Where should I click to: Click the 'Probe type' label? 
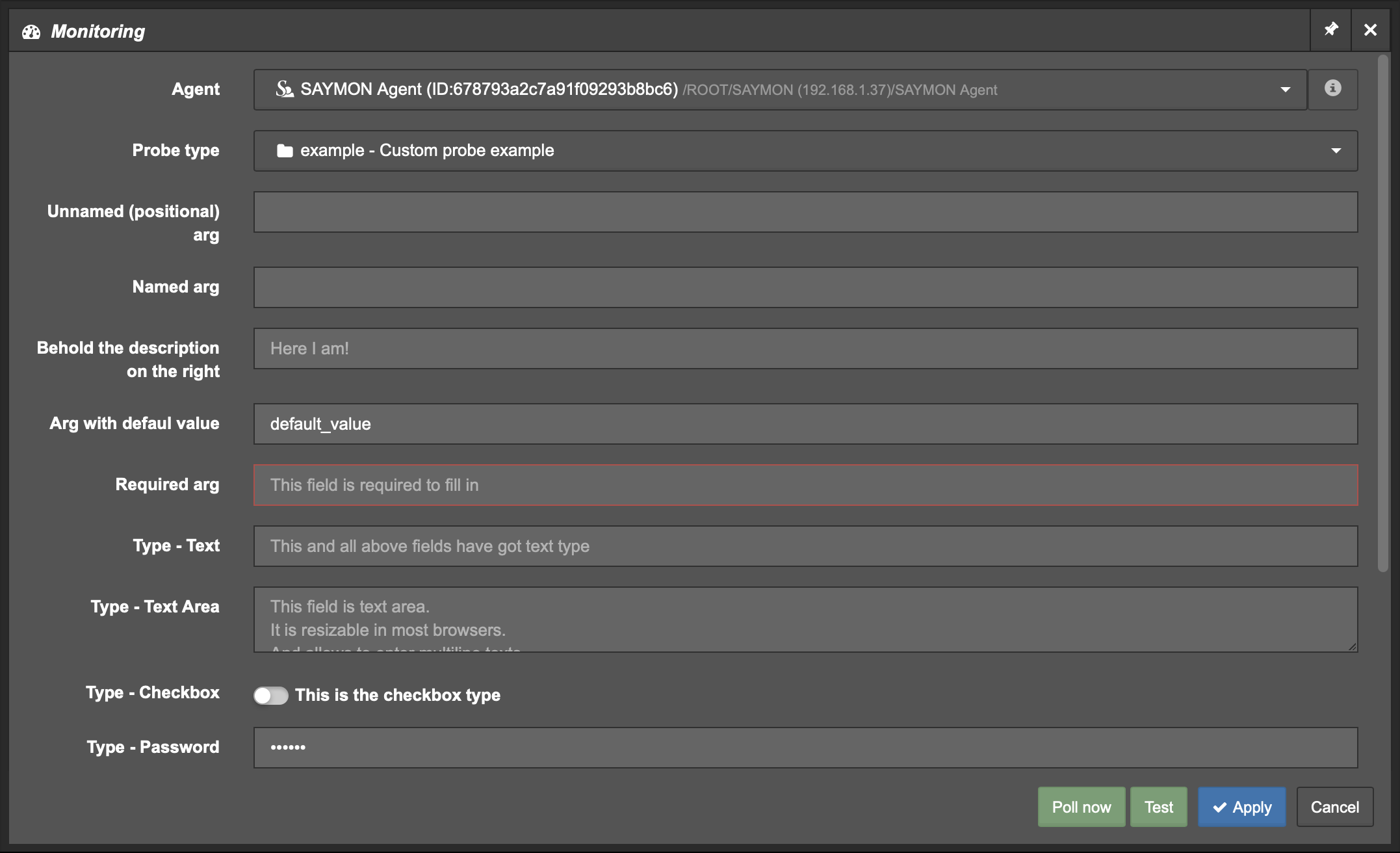click(x=176, y=150)
